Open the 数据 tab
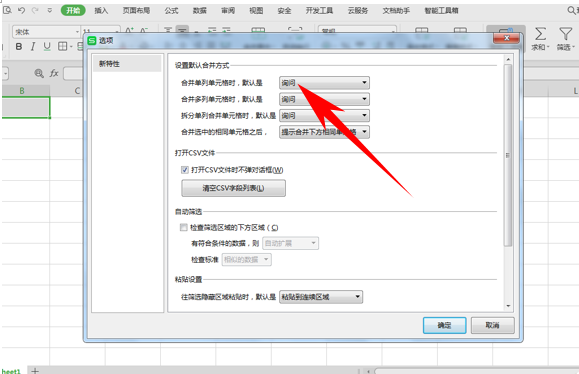 (199, 11)
